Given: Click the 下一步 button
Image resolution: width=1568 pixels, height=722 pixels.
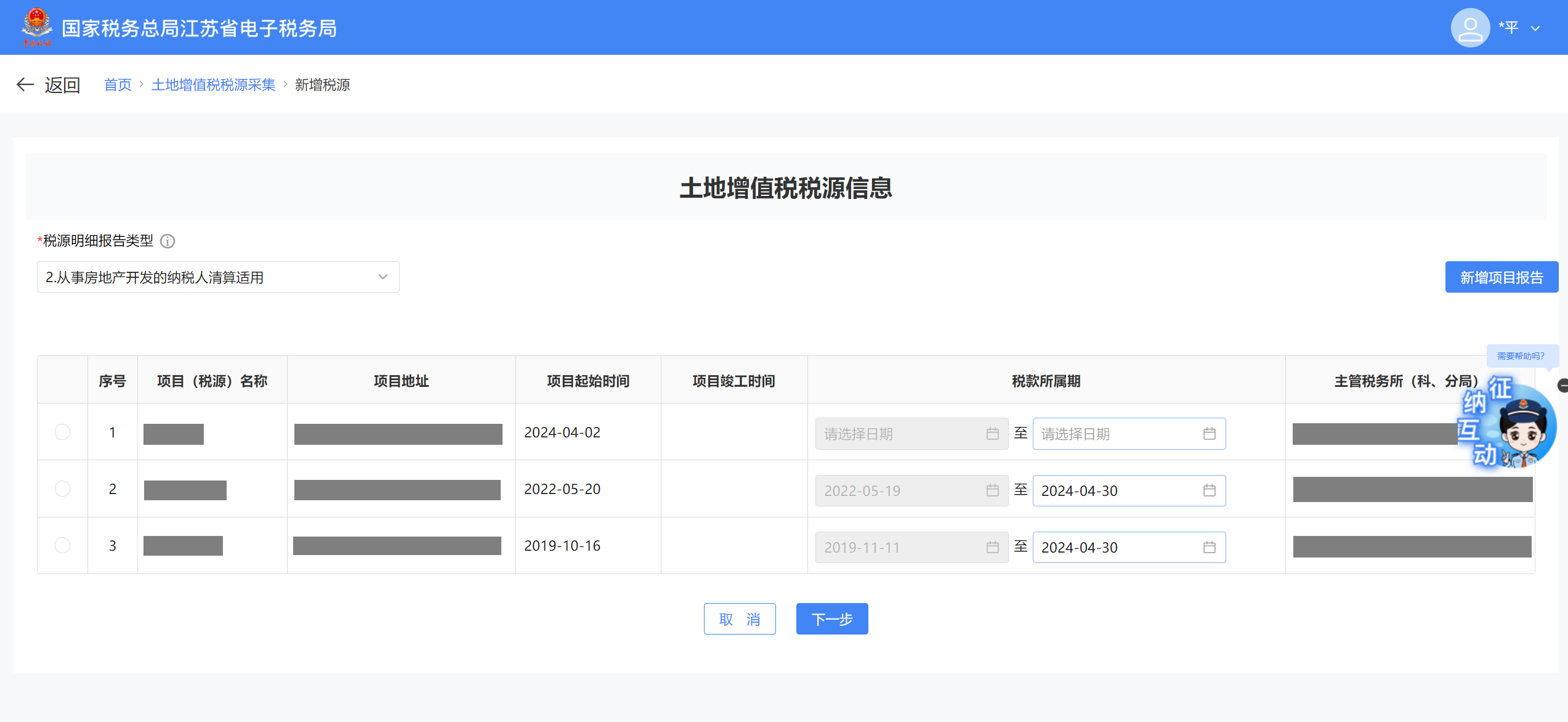Looking at the screenshot, I should click(831, 619).
